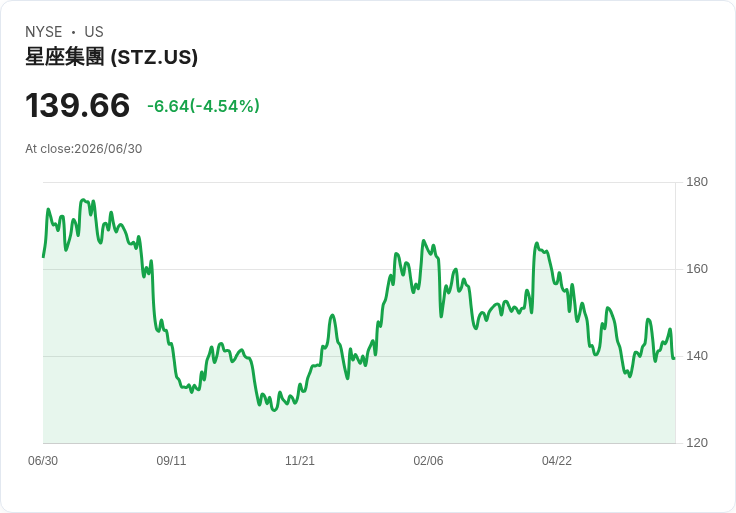Image resolution: width=736 pixels, height=513 pixels.
Task: Click the At close:2026/06/30 timestamp
Action: click(84, 149)
